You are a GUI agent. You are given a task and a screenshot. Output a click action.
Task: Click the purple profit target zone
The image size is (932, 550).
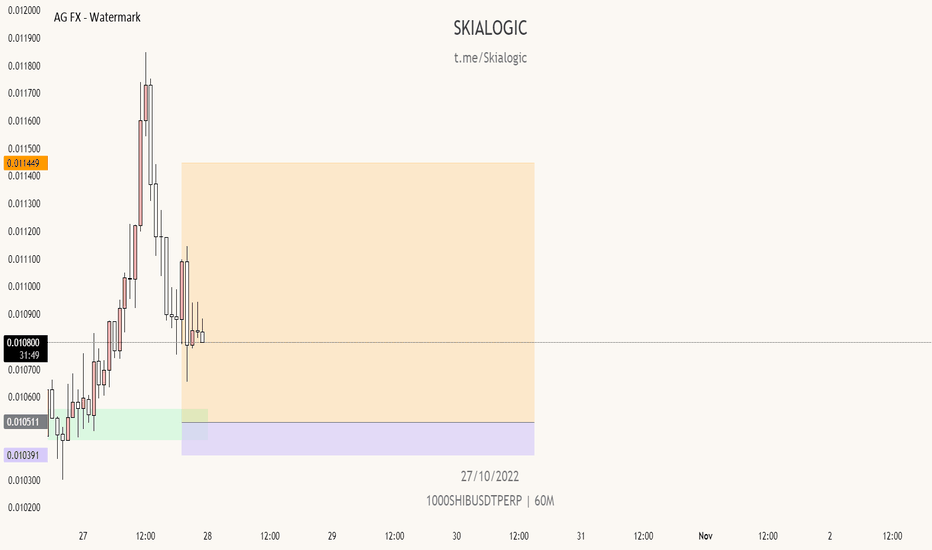(x=358, y=439)
